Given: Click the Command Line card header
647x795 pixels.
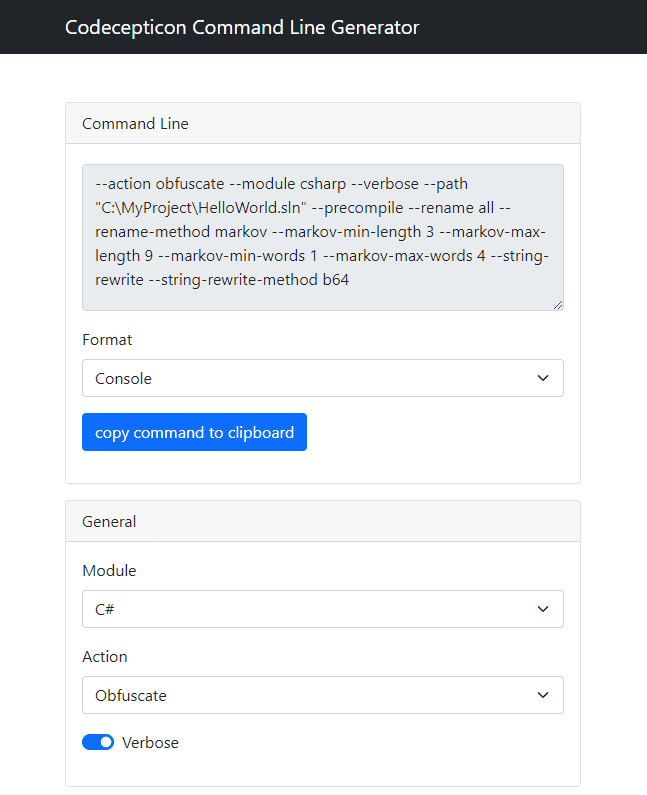Looking at the screenshot, I should click(322, 123).
